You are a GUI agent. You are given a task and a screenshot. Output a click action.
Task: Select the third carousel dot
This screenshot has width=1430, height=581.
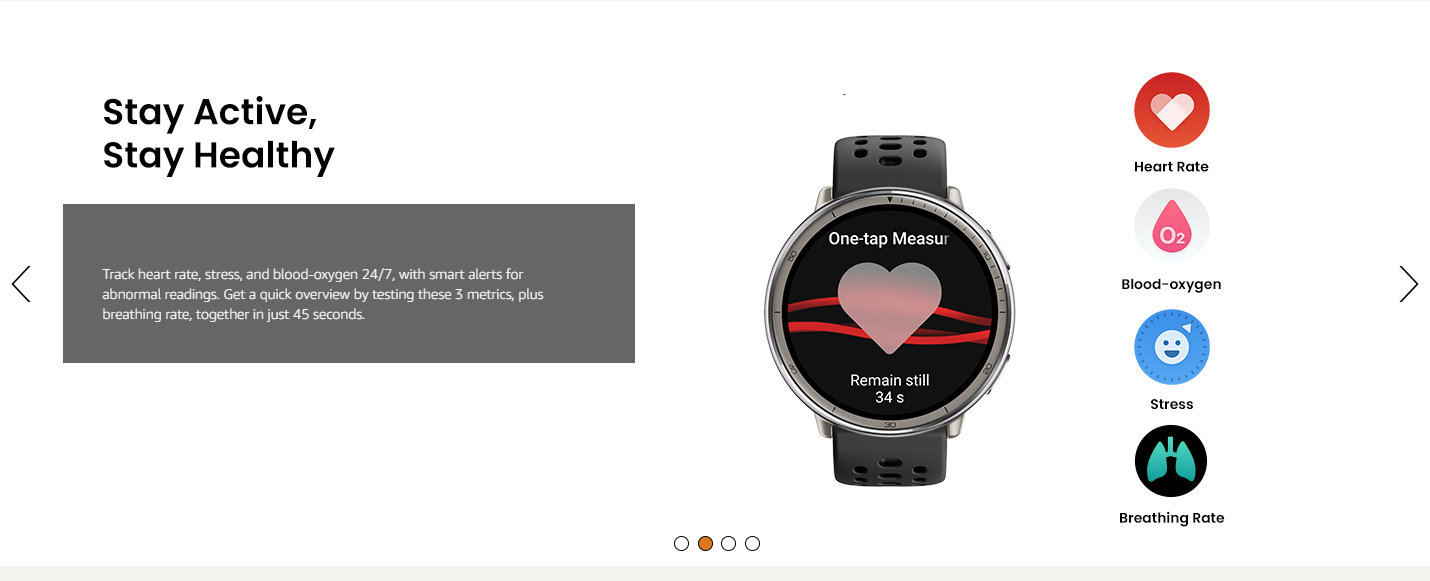coord(728,543)
